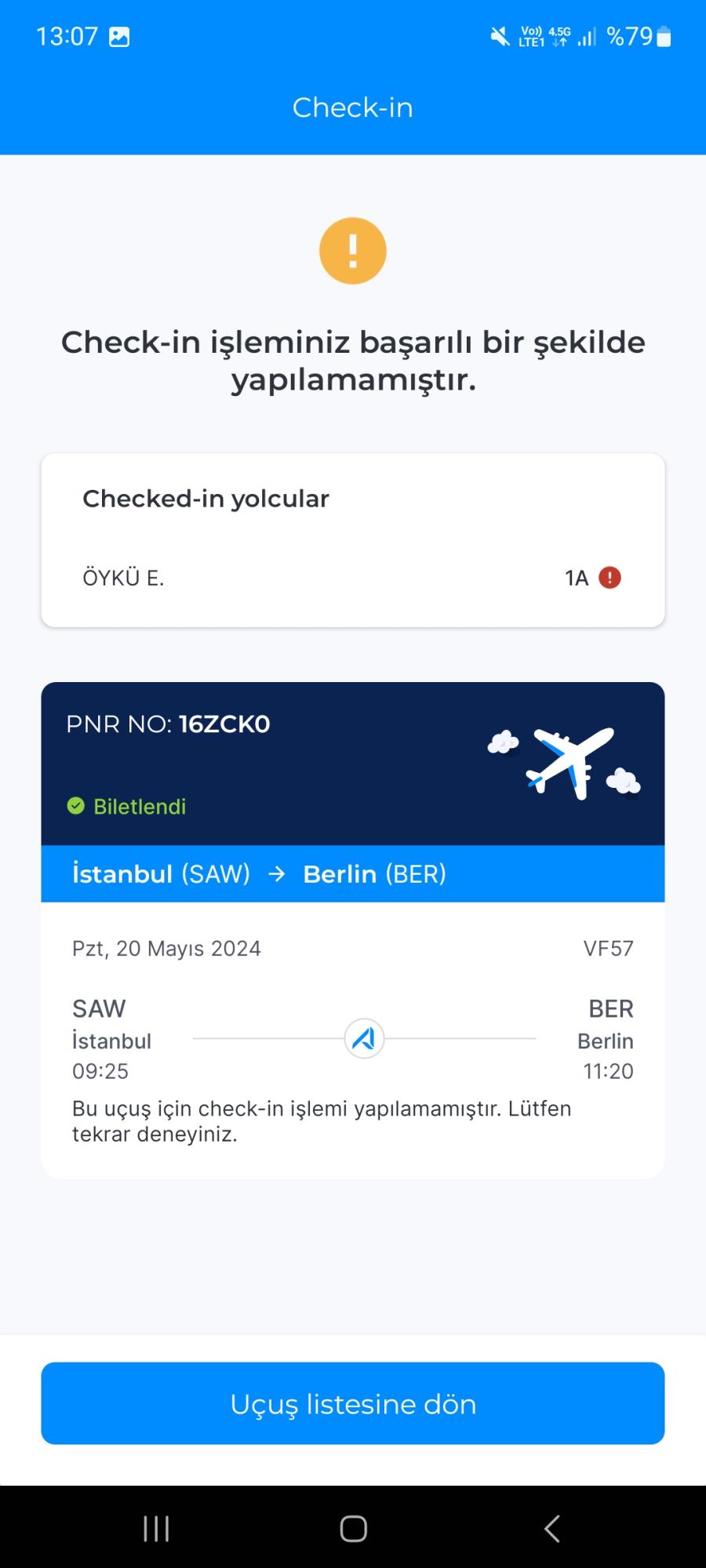
Task: Tap the green checkmark beside Biletlendi
Action: pyautogui.click(x=76, y=805)
